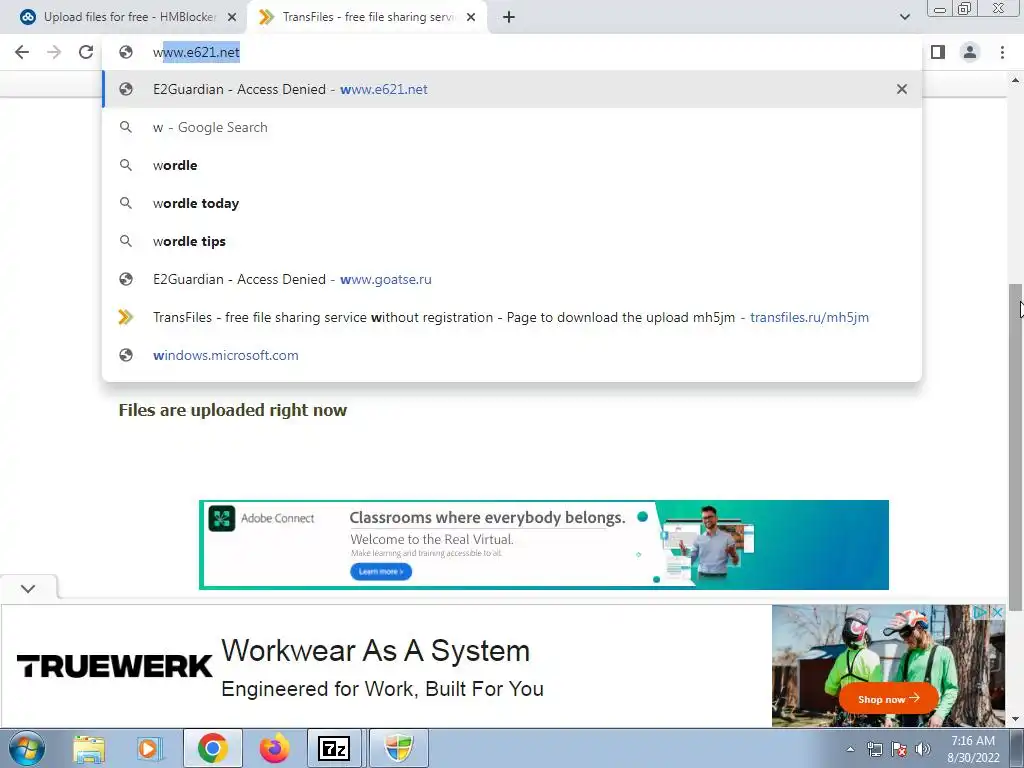
Task: Remove the e621.net suggestion with X
Action: point(902,89)
